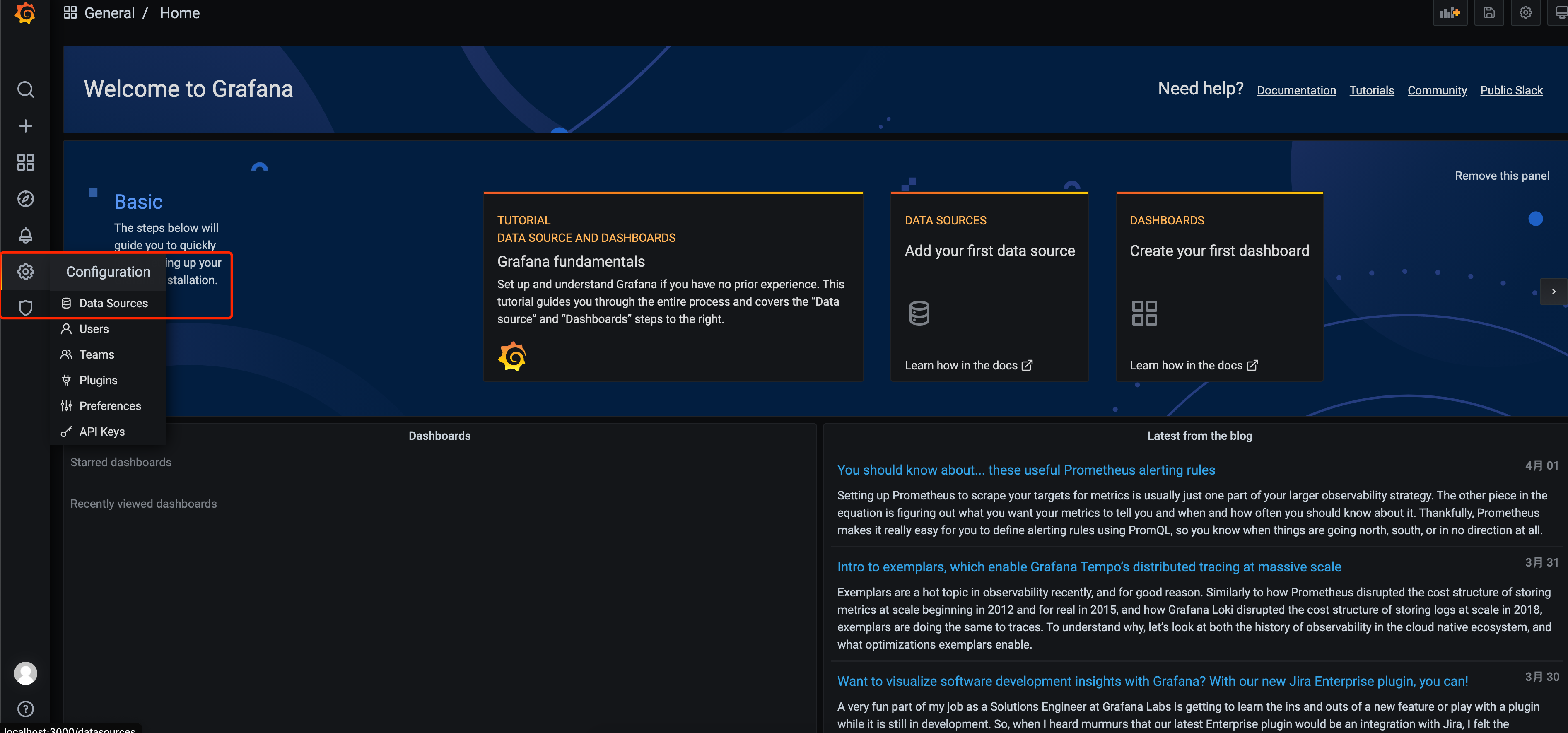Select Plugins in Configuration menu
The height and width of the screenshot is (733, 1568).
pos(108,380)
